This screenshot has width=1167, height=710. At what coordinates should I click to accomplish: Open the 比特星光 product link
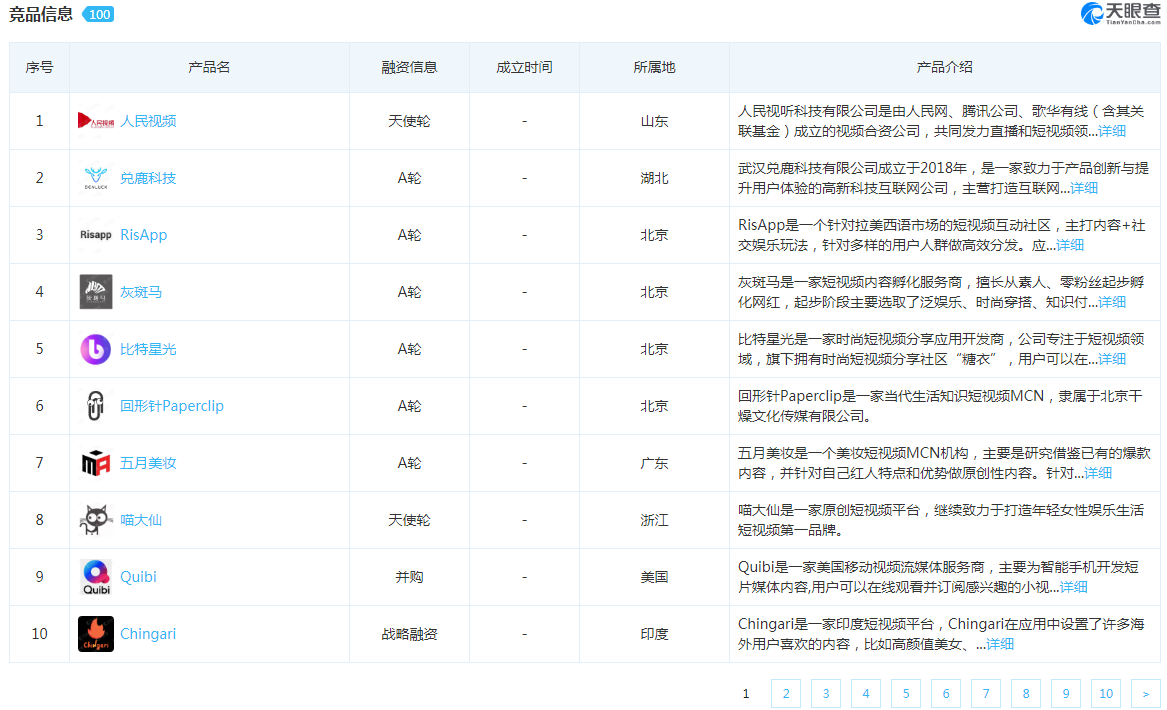(148, 349)
